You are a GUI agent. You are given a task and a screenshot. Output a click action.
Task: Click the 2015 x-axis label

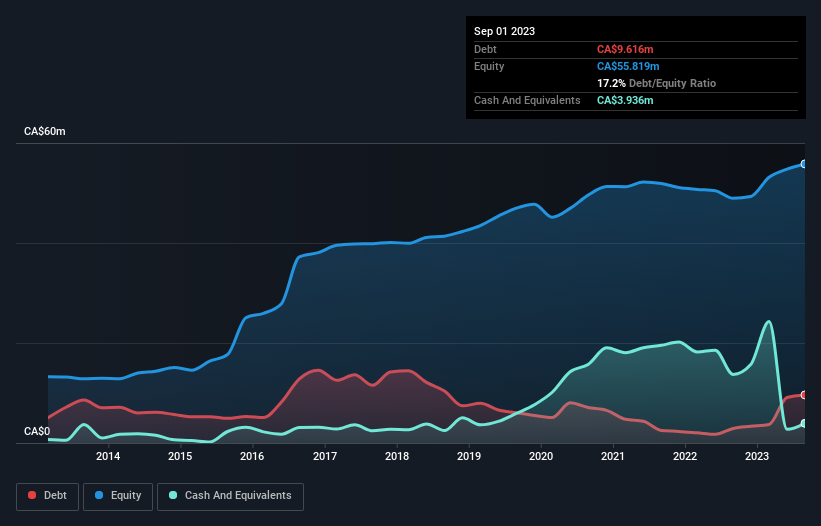[x=180, y=456]
